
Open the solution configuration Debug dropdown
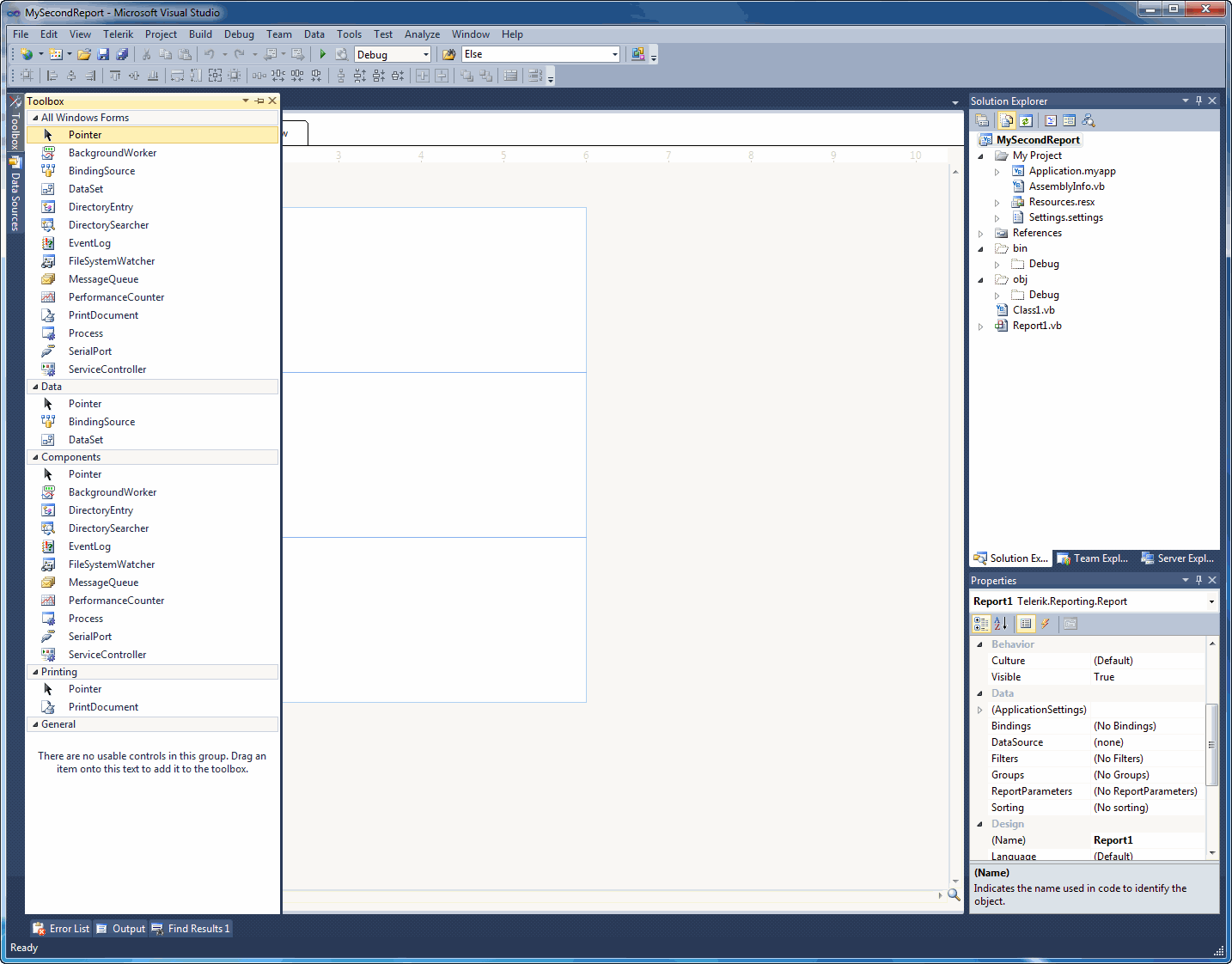(425, 54)
